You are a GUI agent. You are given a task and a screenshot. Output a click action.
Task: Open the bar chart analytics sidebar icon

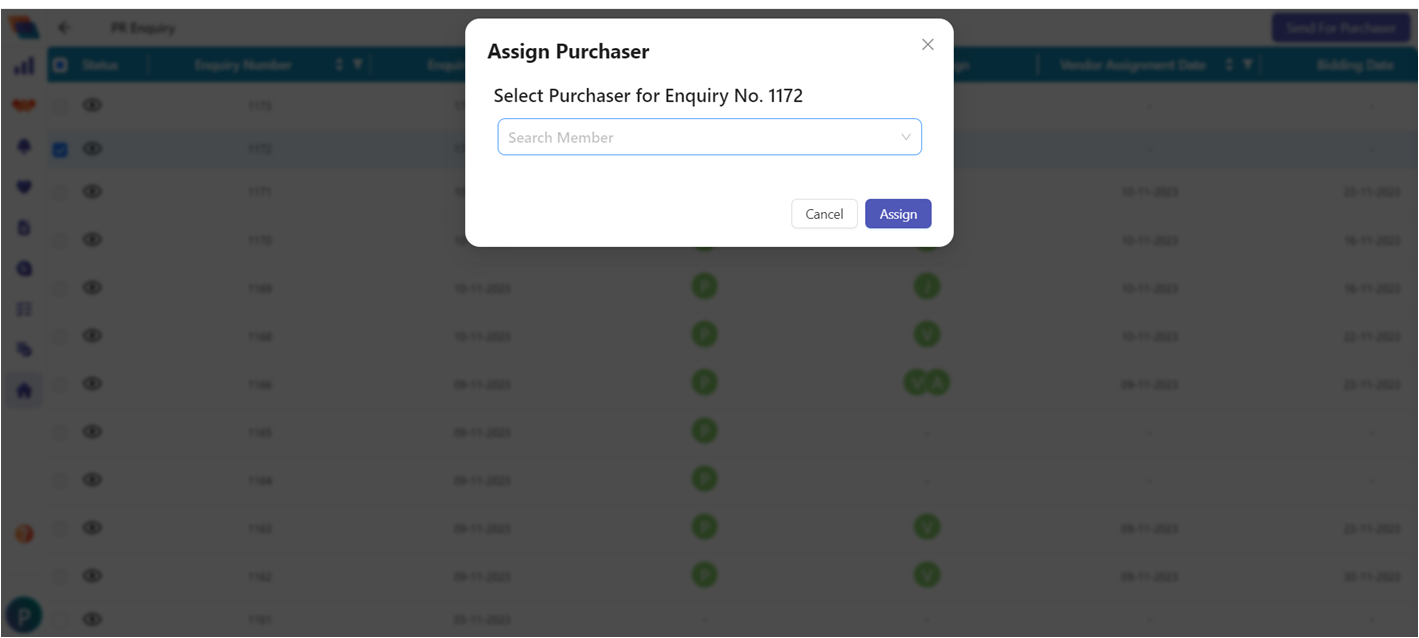click(x=24, y=66)
